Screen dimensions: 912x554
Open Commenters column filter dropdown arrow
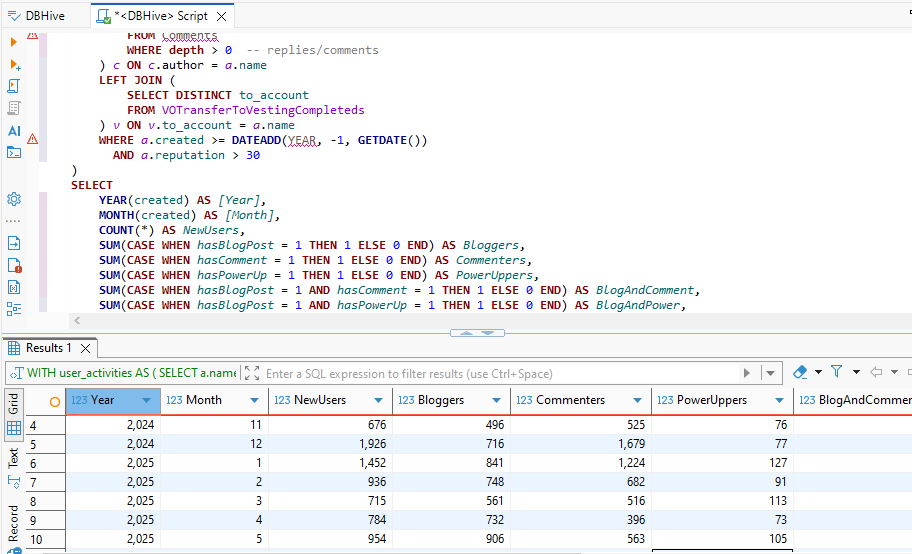point(637,400)
